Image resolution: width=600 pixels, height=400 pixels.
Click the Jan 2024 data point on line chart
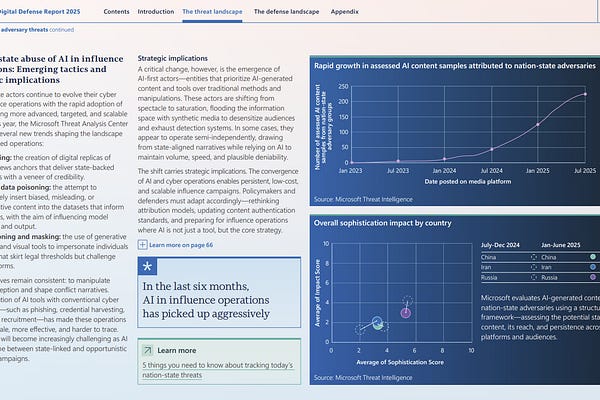pos(444,159)
